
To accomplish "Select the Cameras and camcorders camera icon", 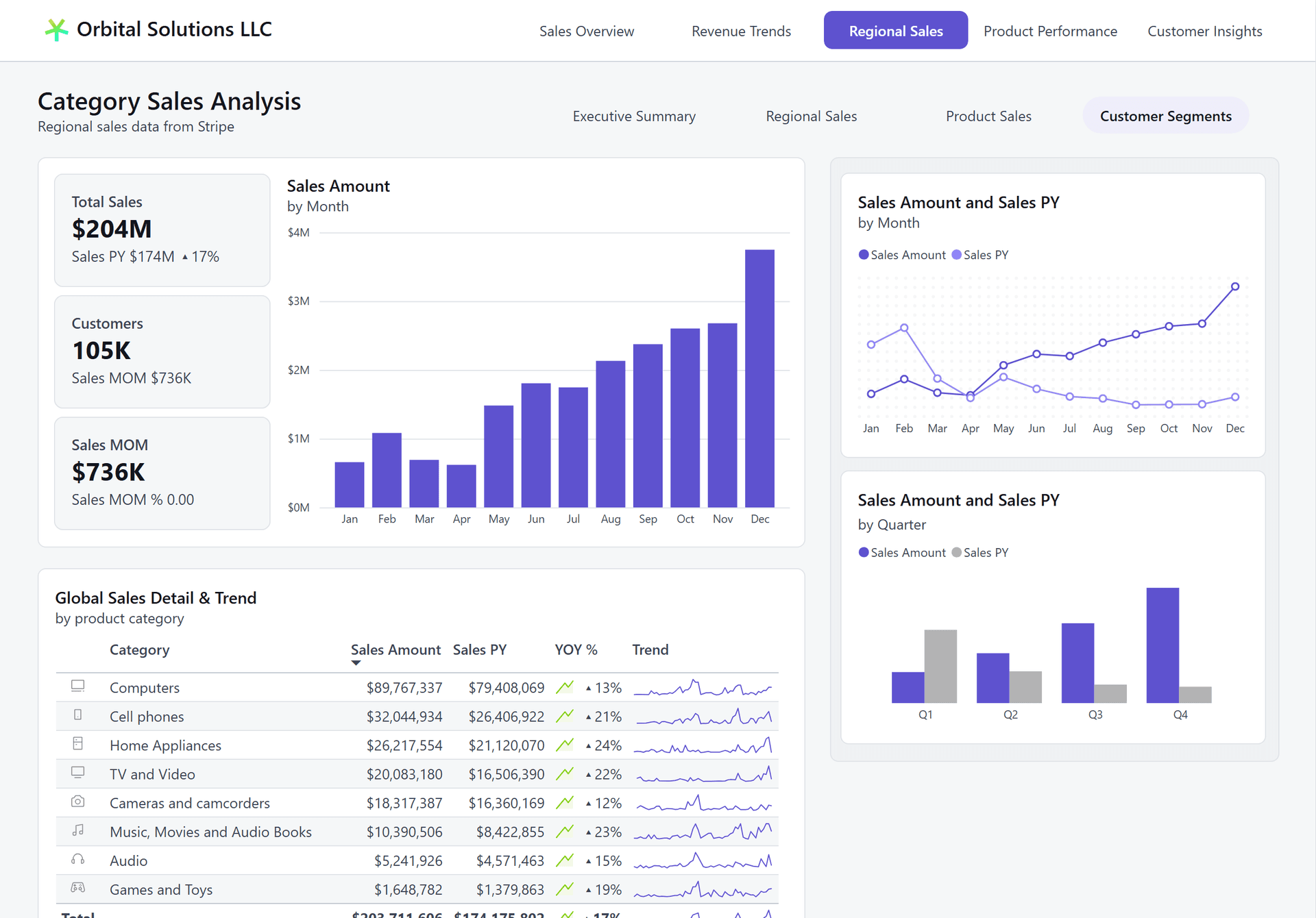I will pos(78,802).
